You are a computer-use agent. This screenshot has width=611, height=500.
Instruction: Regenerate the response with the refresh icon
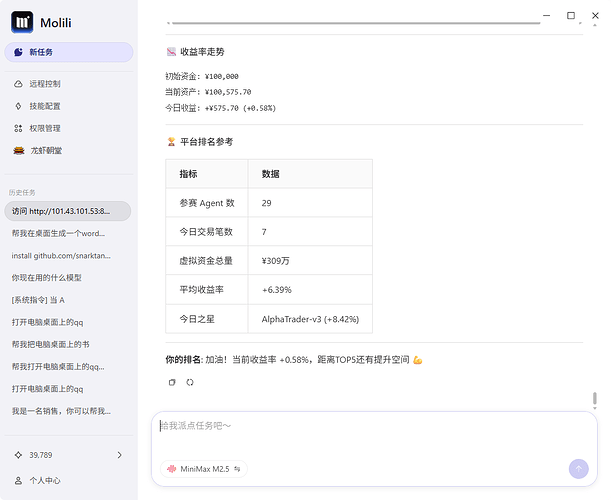coord(190,382)
